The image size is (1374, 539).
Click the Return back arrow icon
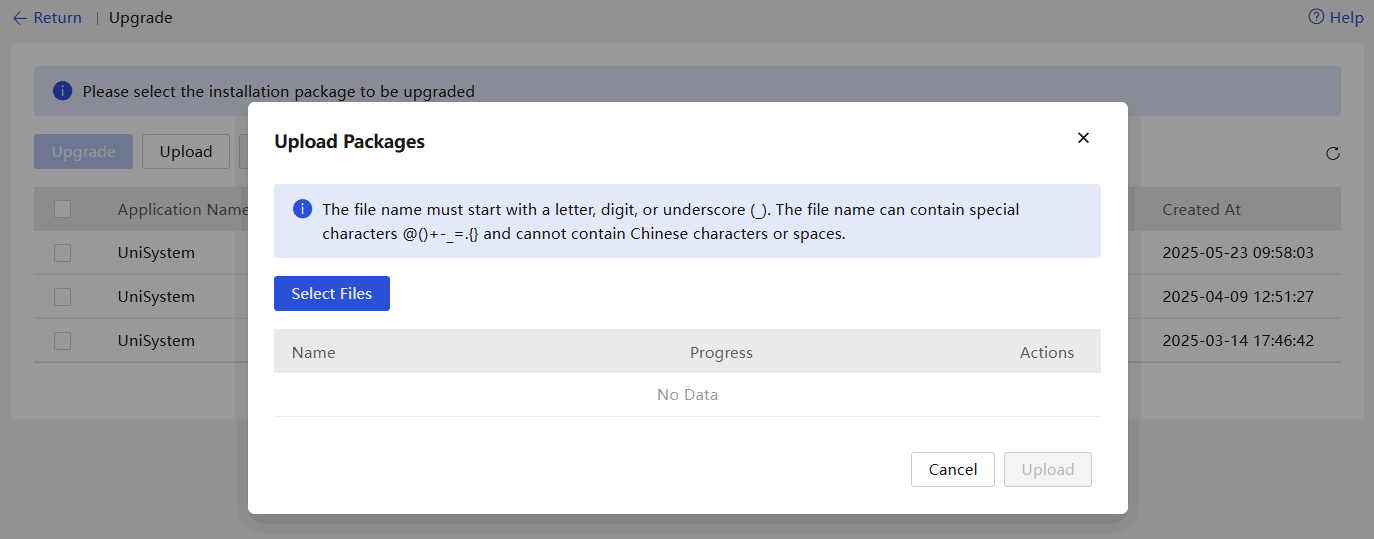coord(20,18)
